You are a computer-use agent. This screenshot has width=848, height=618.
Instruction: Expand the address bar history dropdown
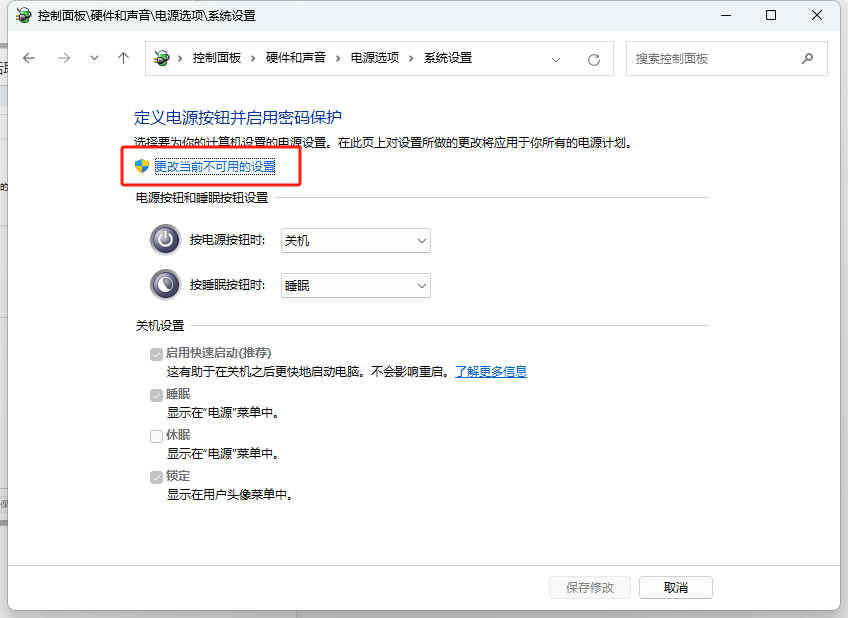coord(557,60)
